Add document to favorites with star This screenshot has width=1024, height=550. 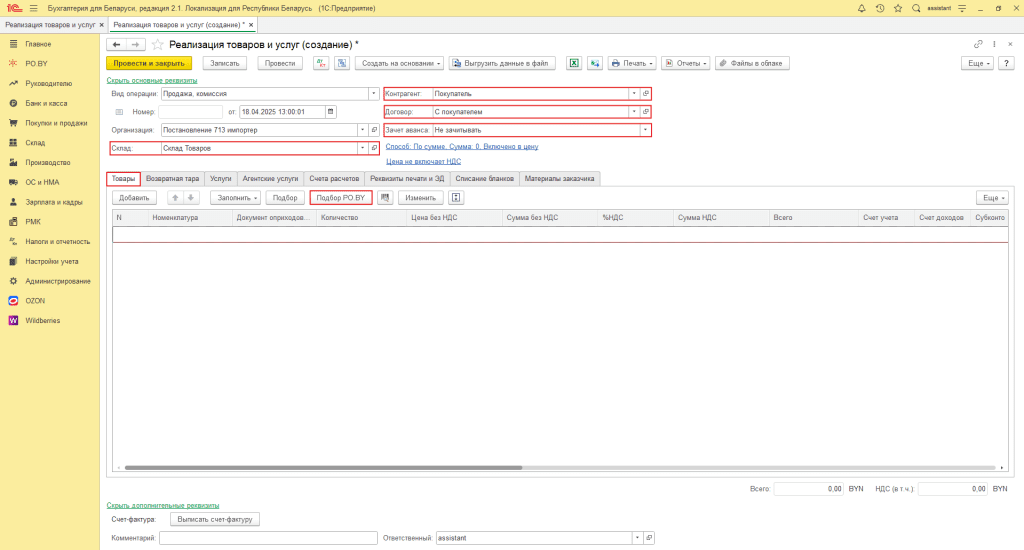157,44
